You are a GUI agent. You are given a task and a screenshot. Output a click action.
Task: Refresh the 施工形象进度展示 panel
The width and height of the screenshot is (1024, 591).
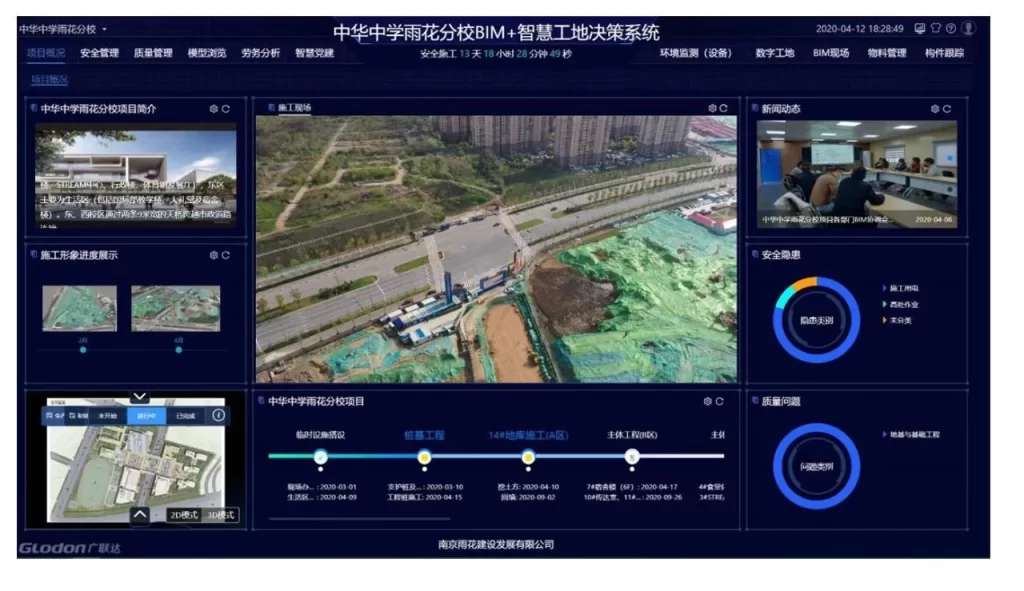point(225,255)
